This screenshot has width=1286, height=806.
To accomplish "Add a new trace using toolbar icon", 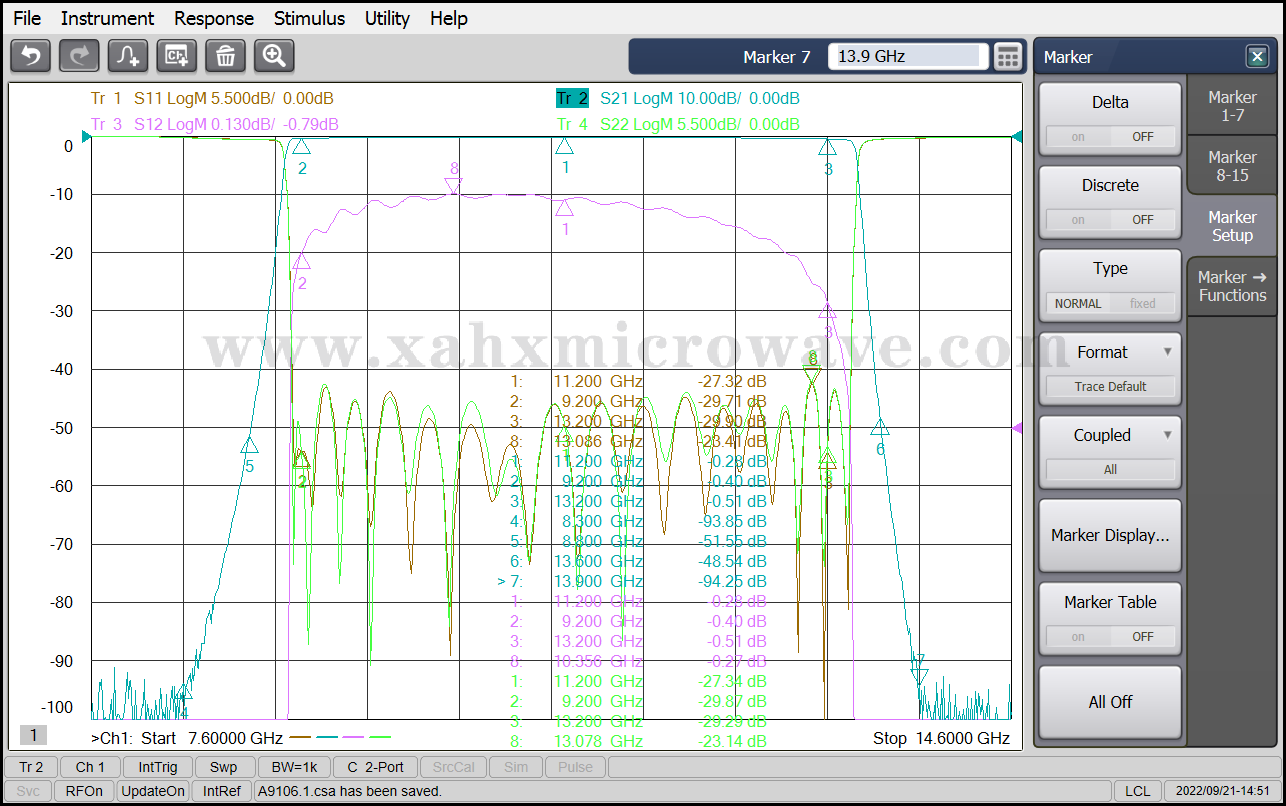I will tap(128, 56).
